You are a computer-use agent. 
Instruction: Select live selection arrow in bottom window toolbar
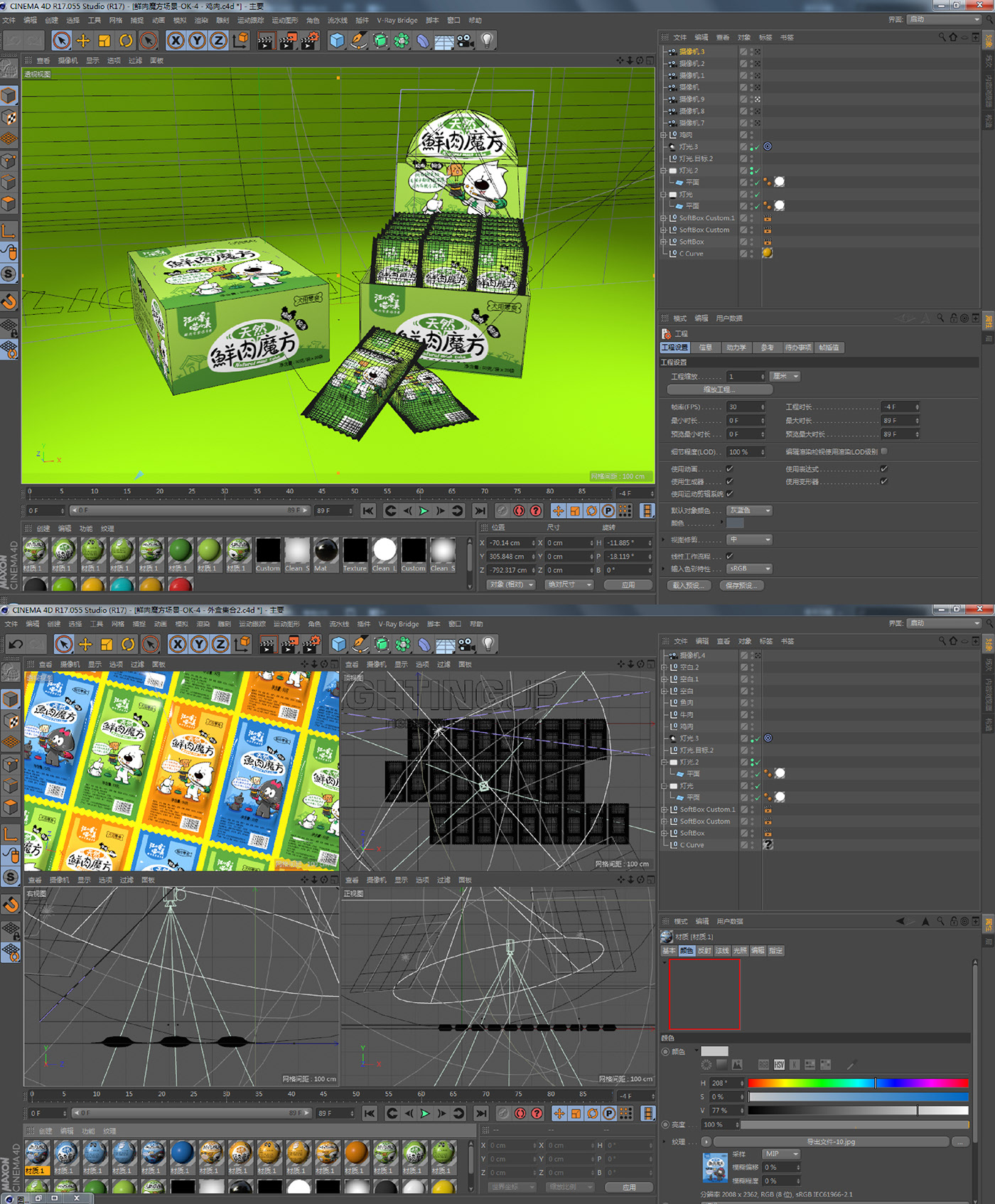(x=64, y=644)
